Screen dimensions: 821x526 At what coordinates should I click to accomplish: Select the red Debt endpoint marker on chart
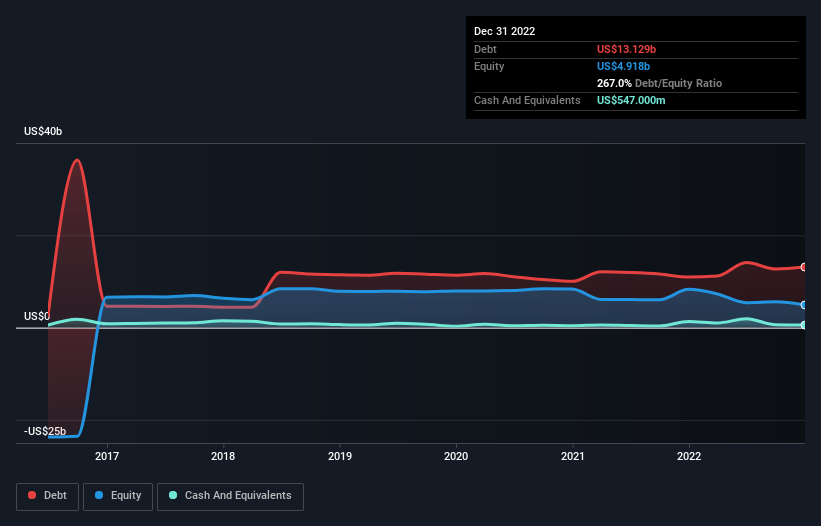point(804,267)
